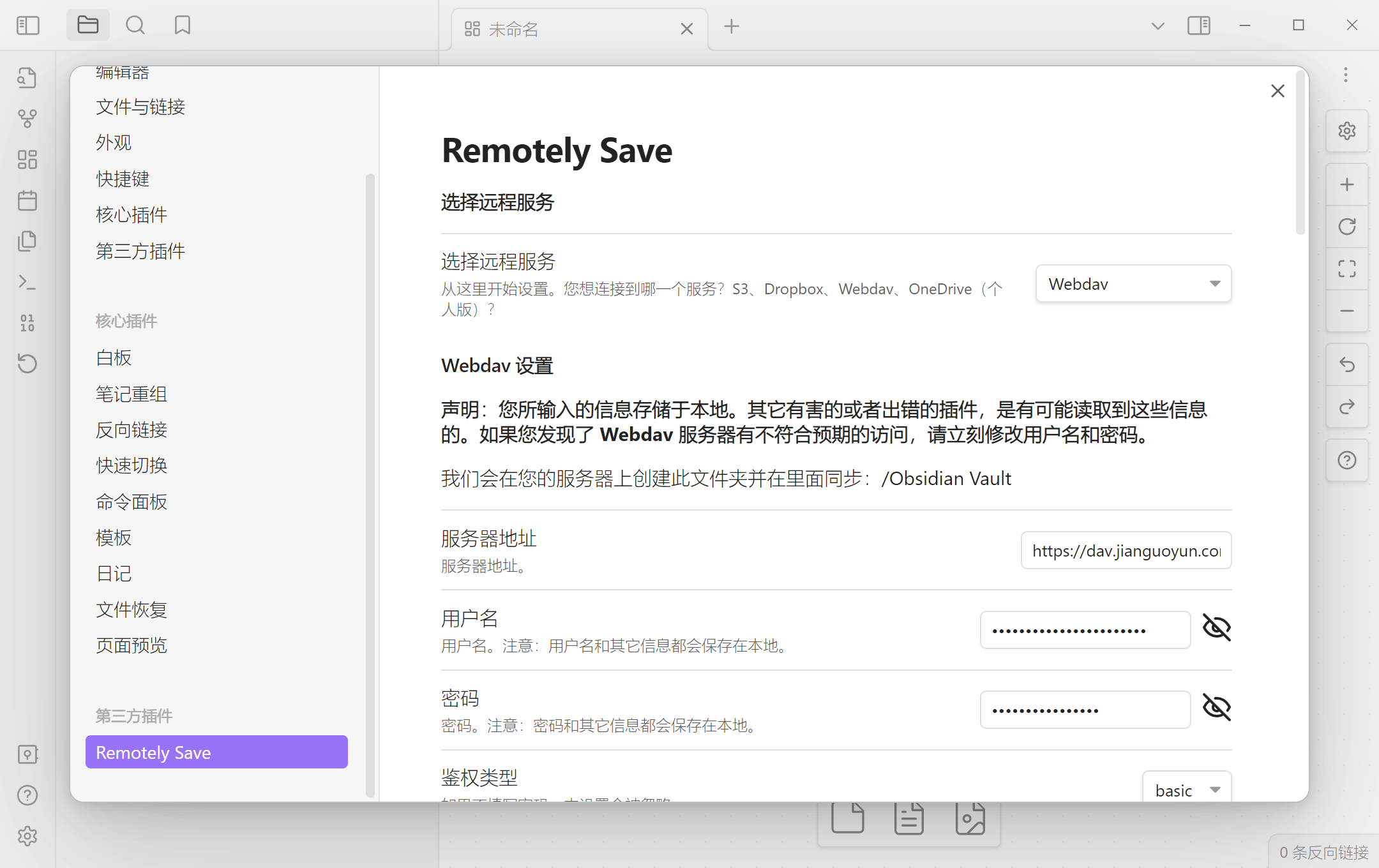Add note from vault to canvas

909,819
